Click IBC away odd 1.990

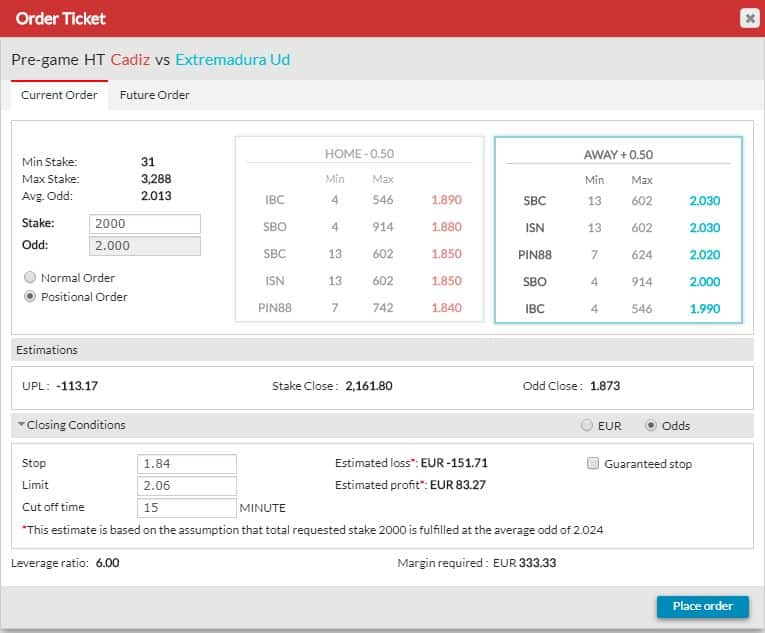705,309
